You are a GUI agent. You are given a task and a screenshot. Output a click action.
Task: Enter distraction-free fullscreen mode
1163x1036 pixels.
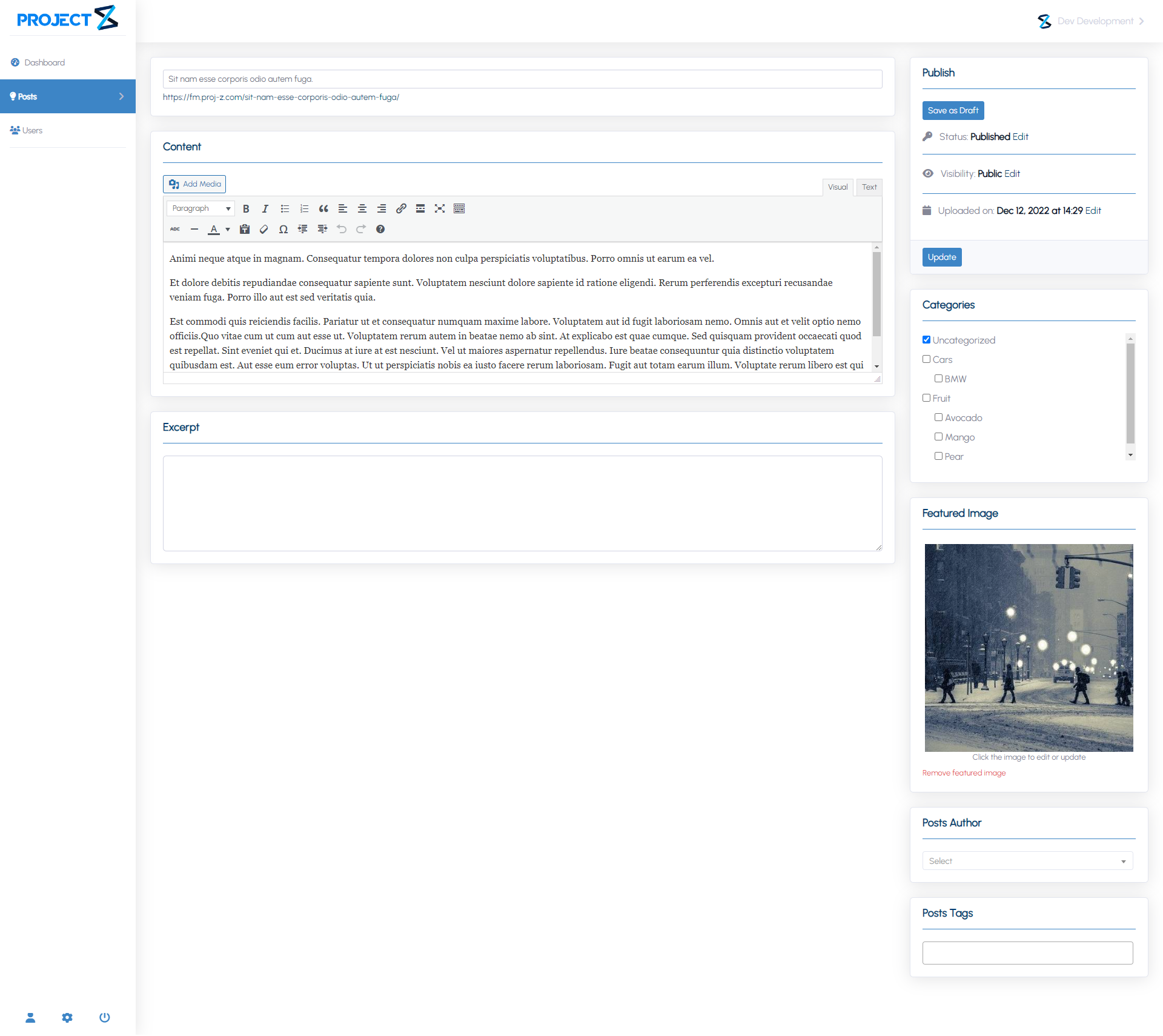[x=440, y=208]
